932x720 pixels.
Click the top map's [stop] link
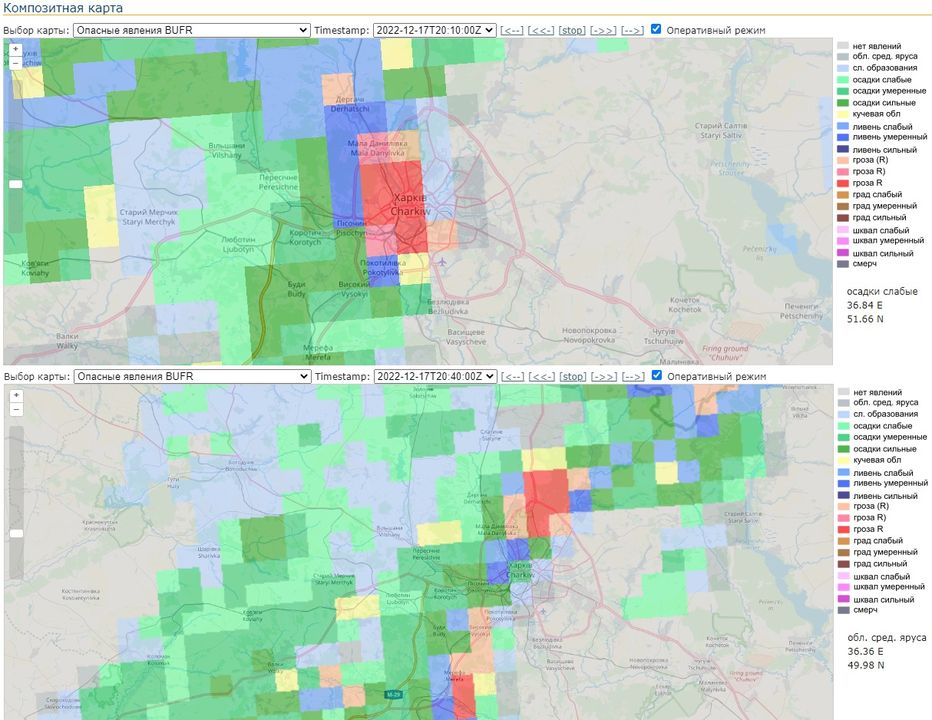(x=572, y=30)
